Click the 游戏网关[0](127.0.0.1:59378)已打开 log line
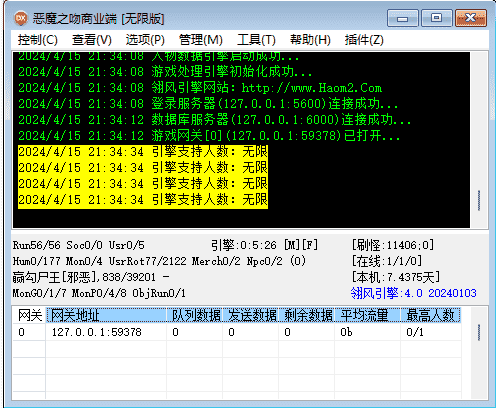Screen dimensions: 496x408 (209, 136)
